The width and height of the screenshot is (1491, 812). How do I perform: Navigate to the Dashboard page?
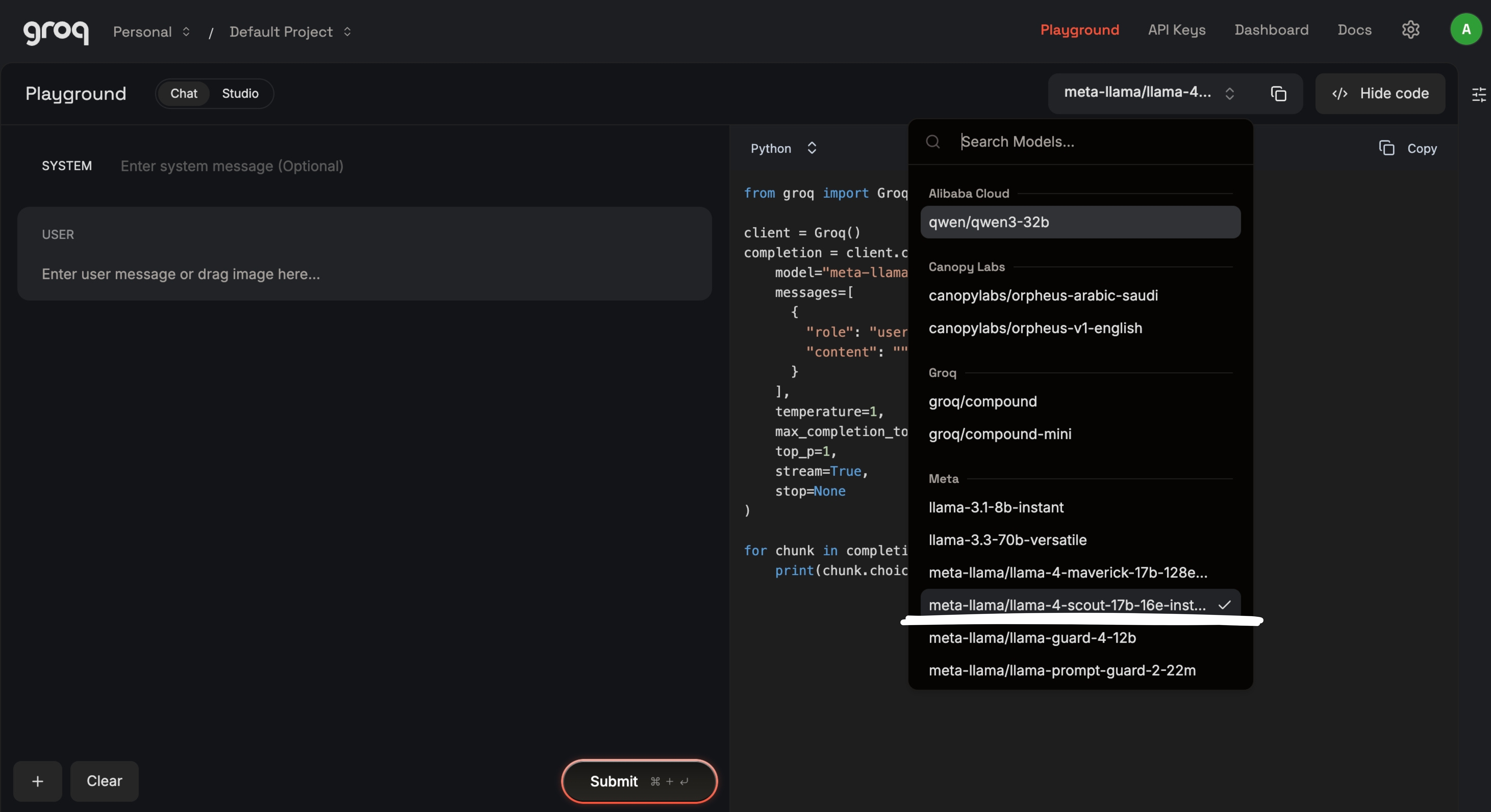(x=1271, y=29)
